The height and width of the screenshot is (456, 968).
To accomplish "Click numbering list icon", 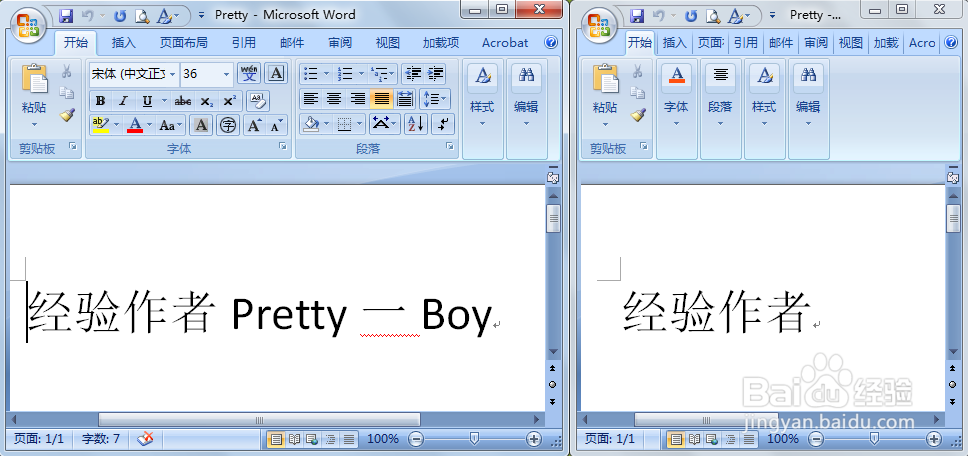I will tap(344, 74).
